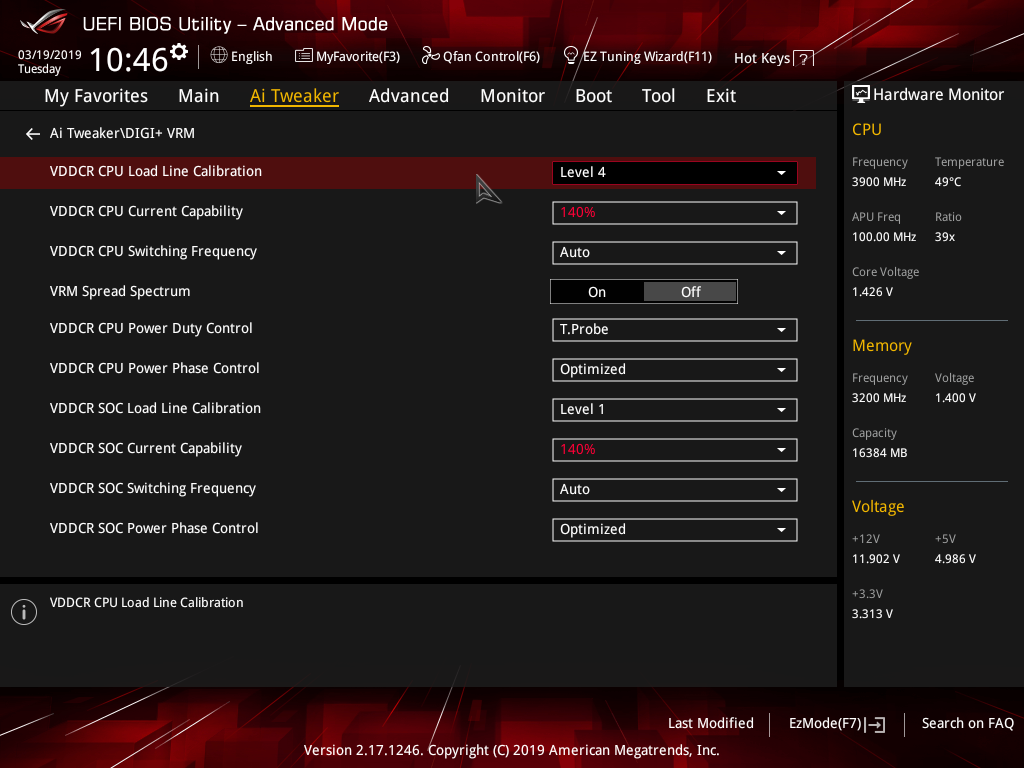Click the settings gear next to the clock
This screenshot has height=768, width=1024.
click(179, 52)
